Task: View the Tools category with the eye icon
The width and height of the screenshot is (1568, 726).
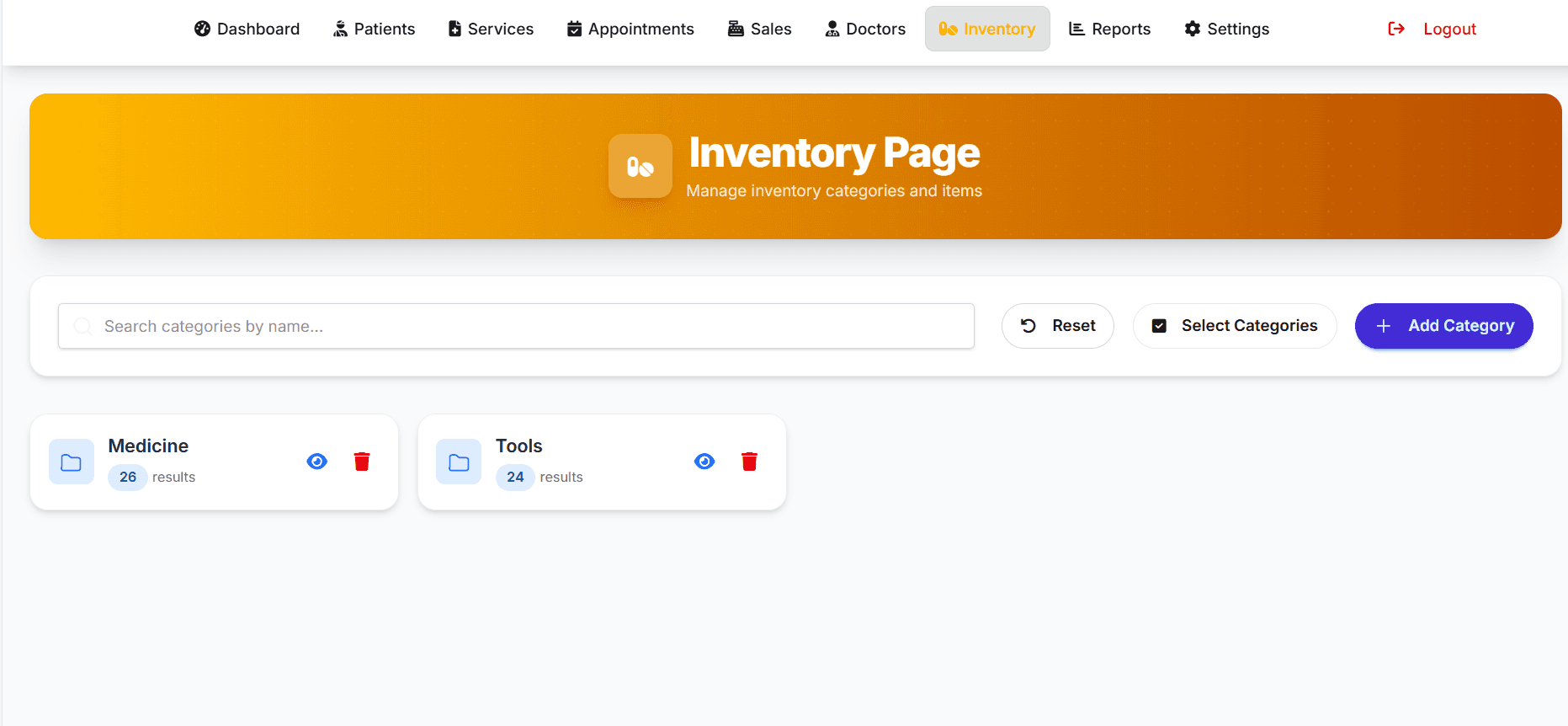Action: 704,462
